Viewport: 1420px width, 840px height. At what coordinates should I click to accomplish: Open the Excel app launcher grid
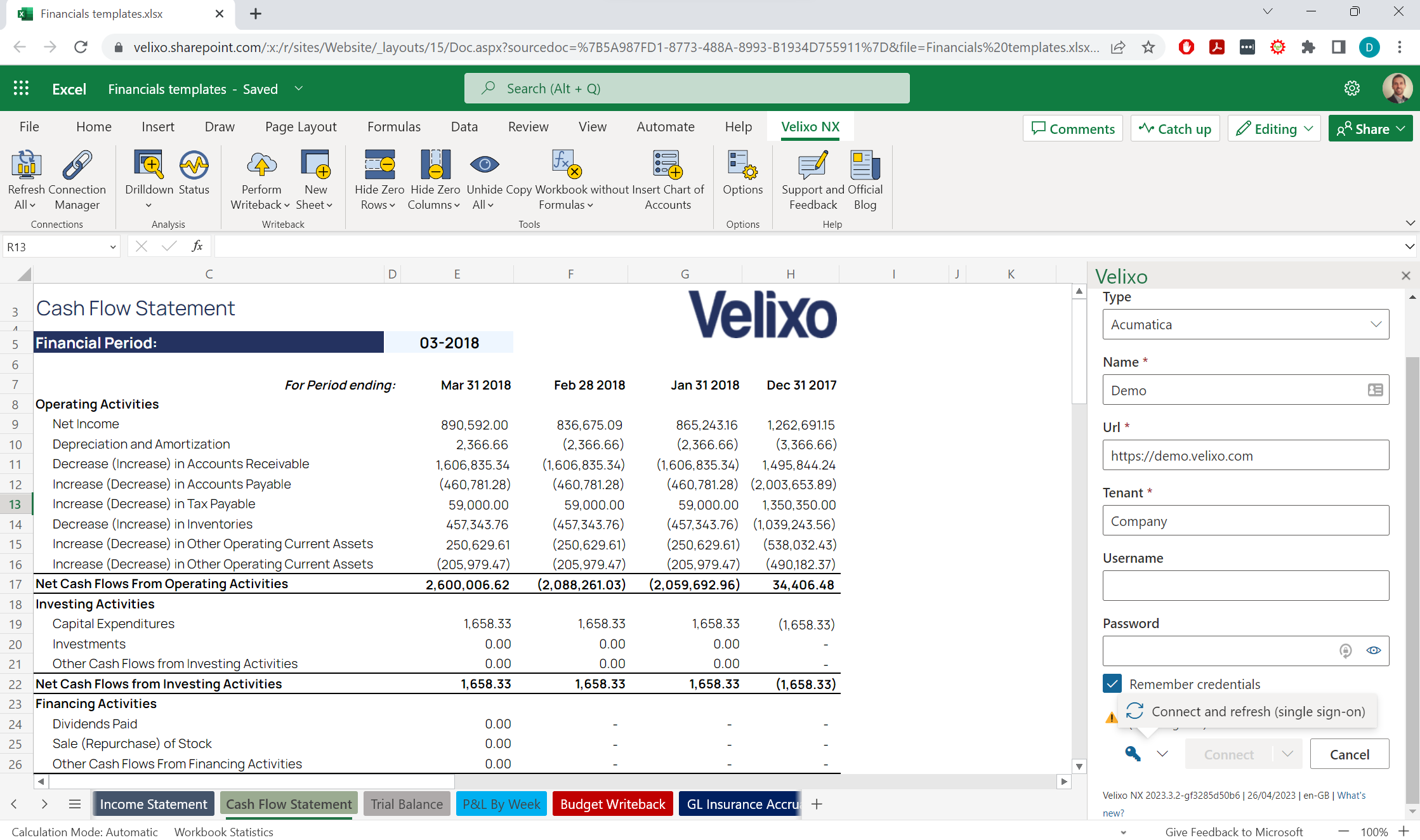(x=21, y=88)
